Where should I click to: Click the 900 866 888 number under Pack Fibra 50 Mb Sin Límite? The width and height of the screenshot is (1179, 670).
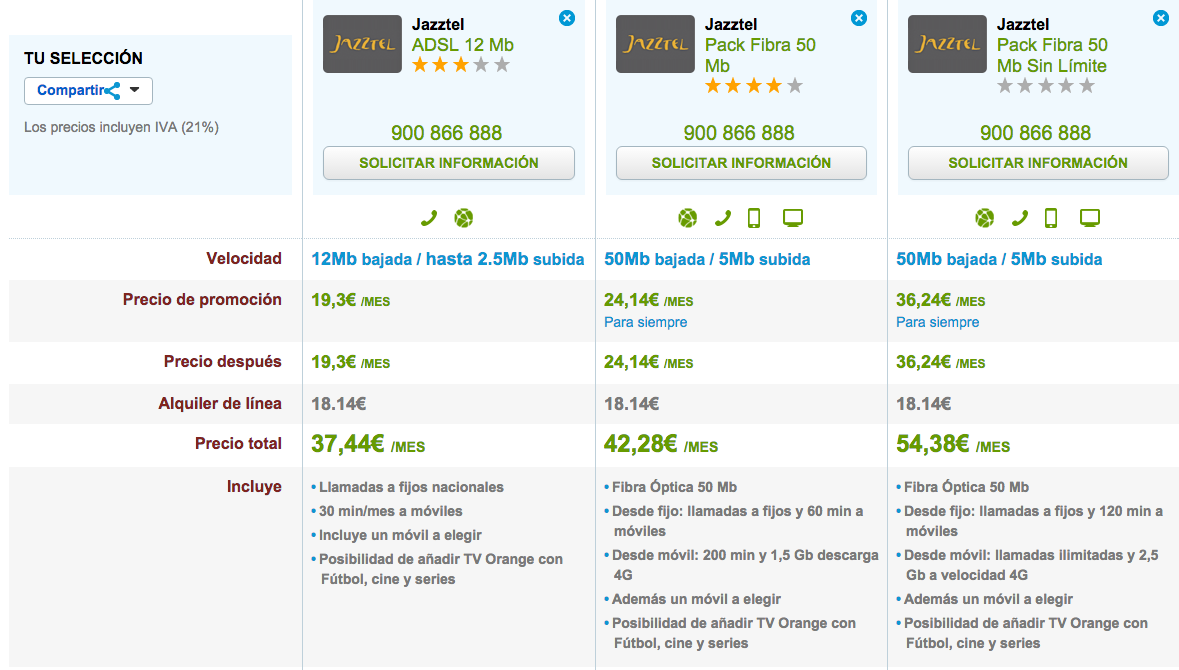pyautogui.click(x=1035, y=133)
